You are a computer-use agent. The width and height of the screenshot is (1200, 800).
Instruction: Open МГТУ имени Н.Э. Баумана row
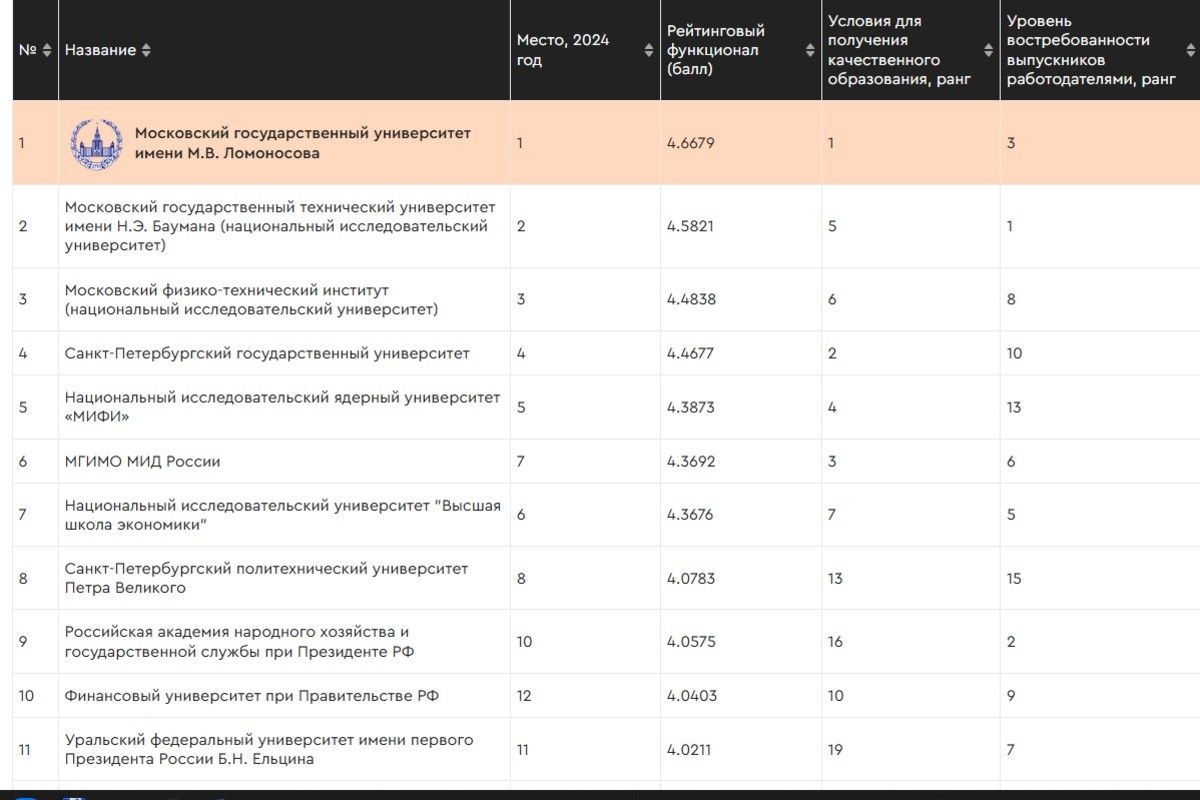[x=280, y=226]
